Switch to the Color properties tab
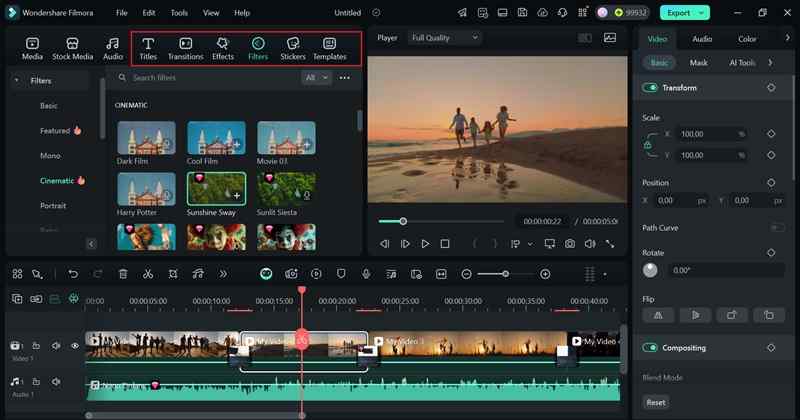 [x=747, y=39]
